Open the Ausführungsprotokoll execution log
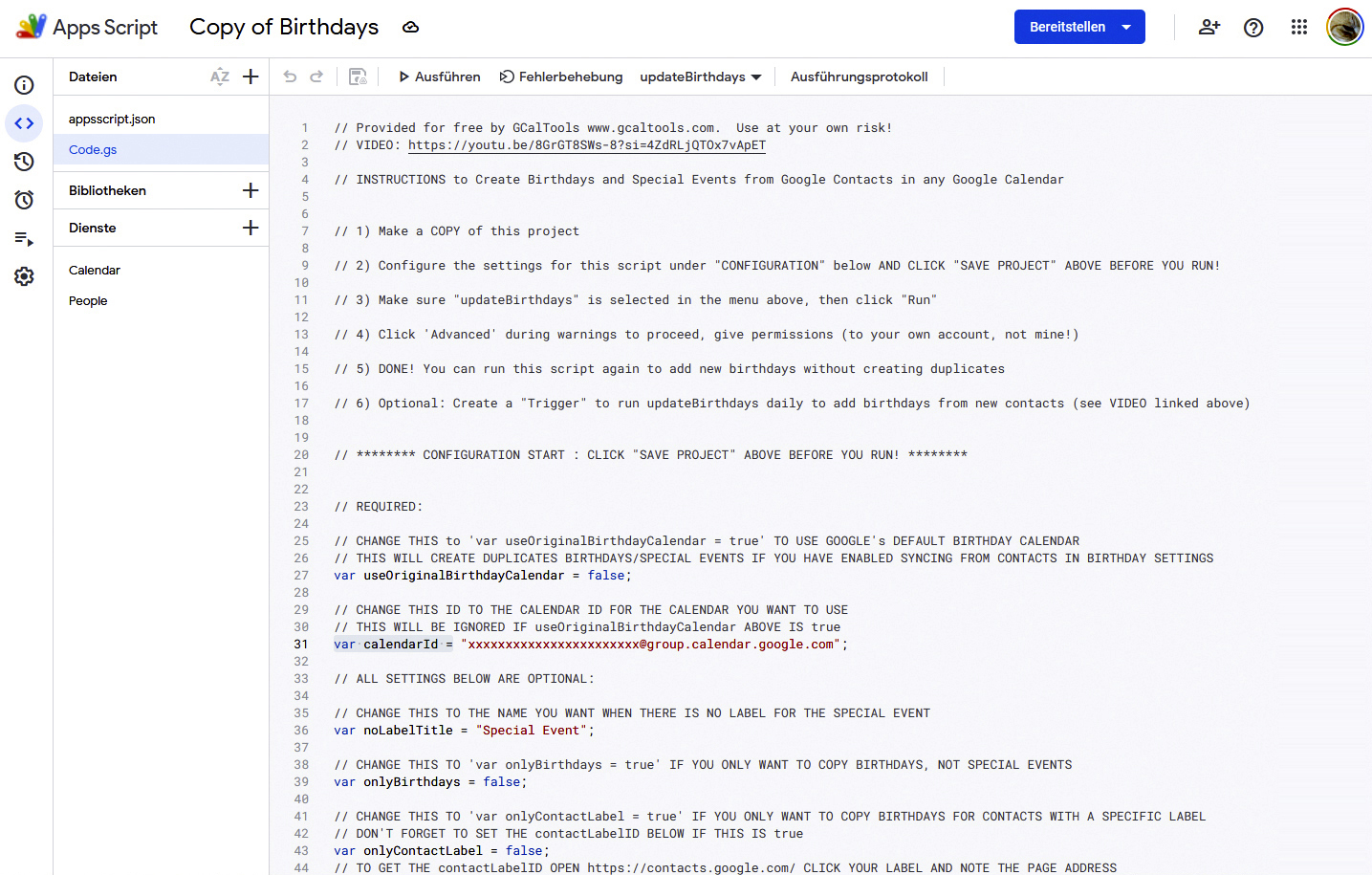1372x875 pixels. coord(859,77)
